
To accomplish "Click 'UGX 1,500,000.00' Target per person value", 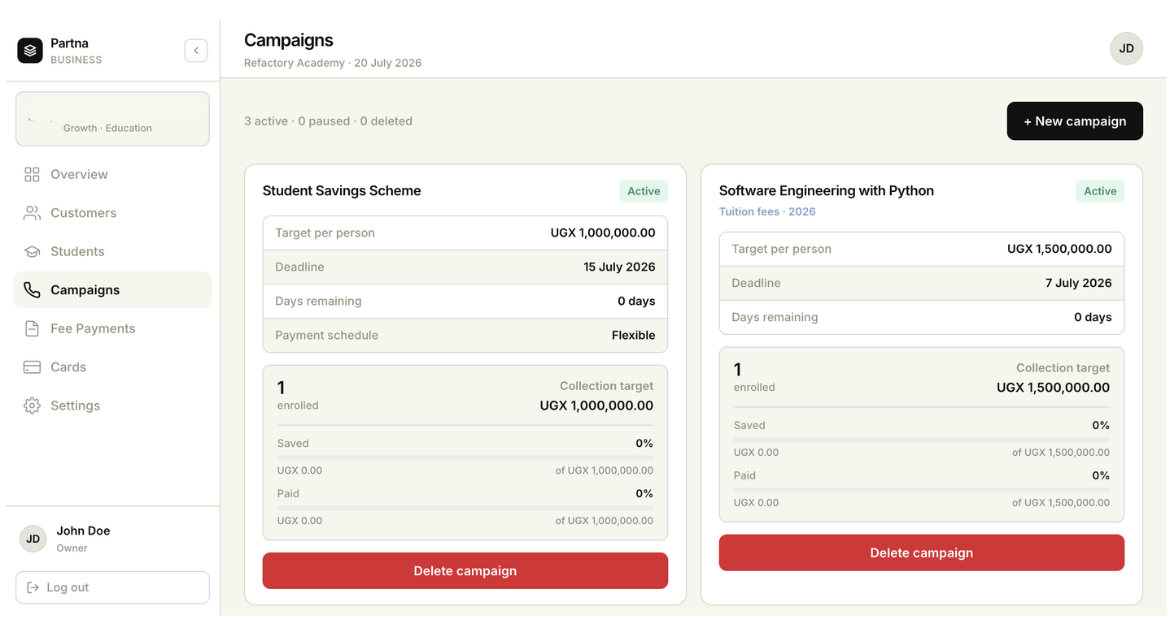I will [x=1059, y=249].
